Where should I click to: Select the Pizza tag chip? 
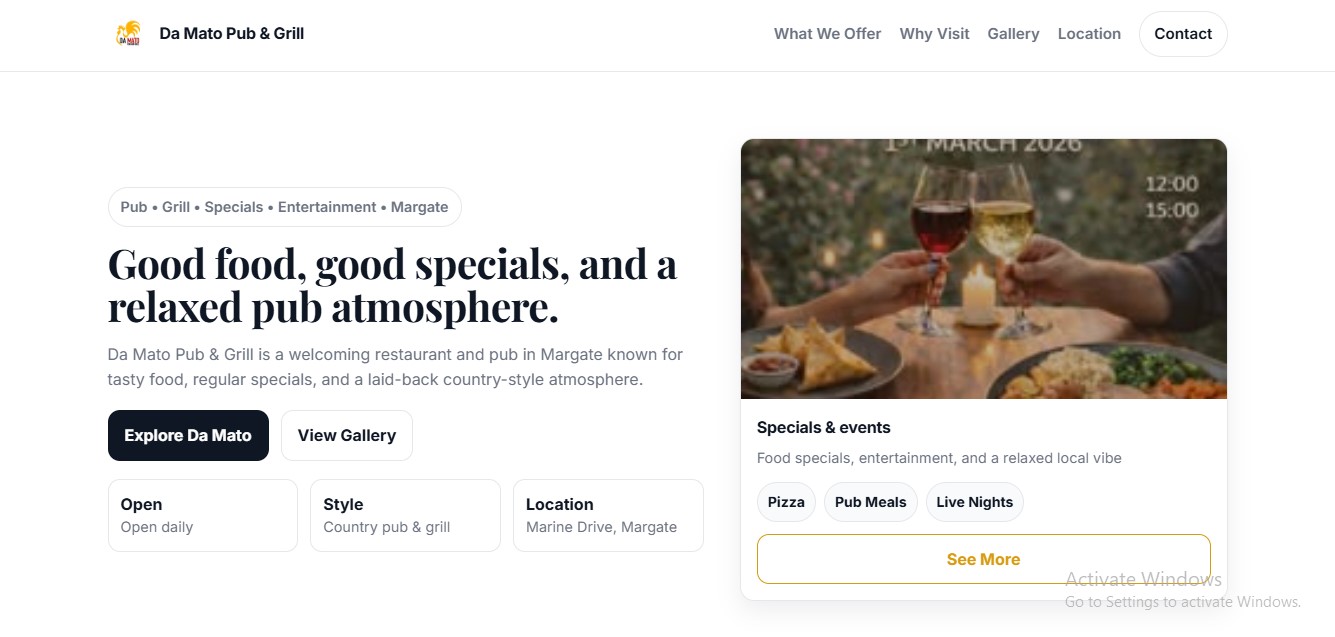point(786,502)
